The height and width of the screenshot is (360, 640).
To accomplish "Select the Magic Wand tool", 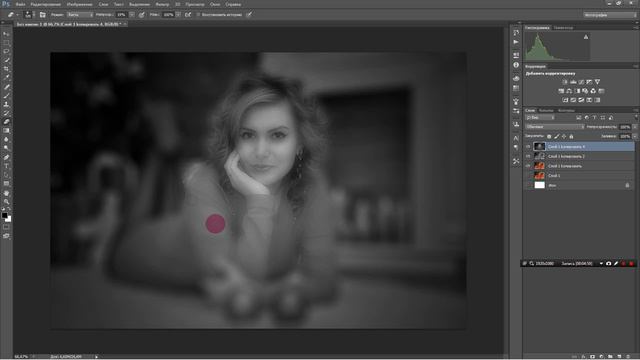I will [x=6, y=60].
